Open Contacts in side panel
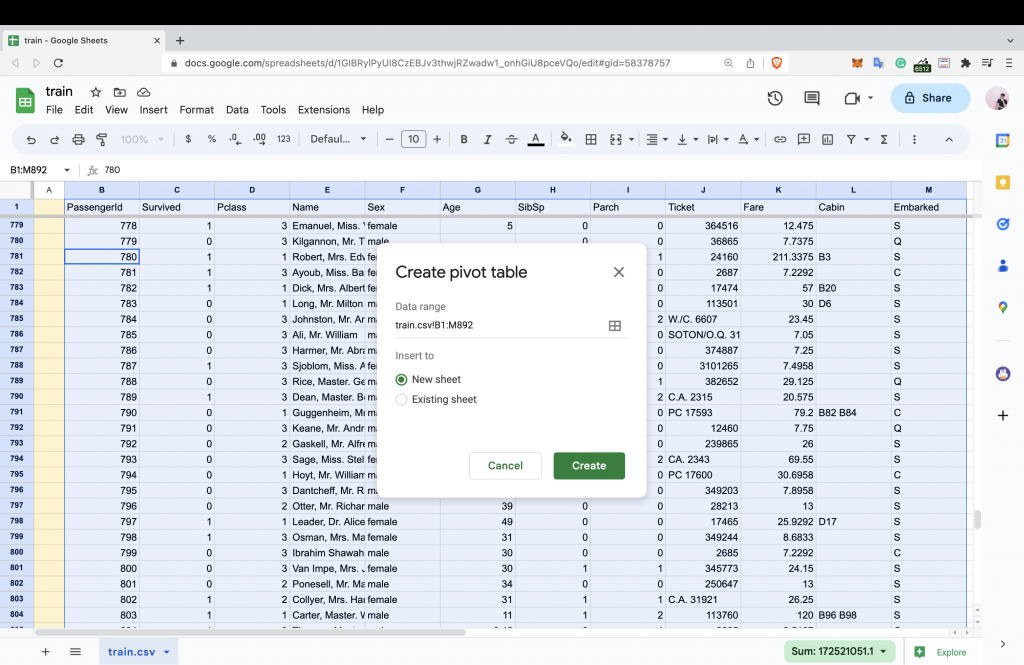Viewport: 1024px width, 665px height. tap(1003, 266)
